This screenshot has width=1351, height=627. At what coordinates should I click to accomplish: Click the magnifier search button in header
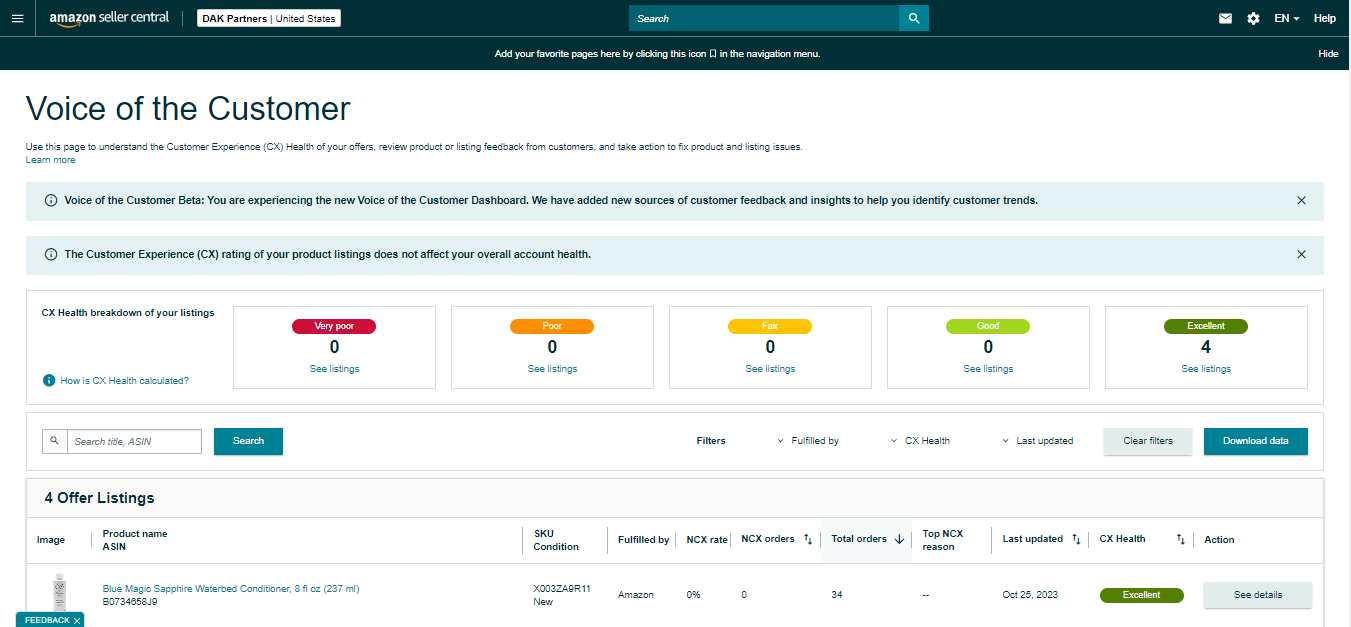[914, 18]
